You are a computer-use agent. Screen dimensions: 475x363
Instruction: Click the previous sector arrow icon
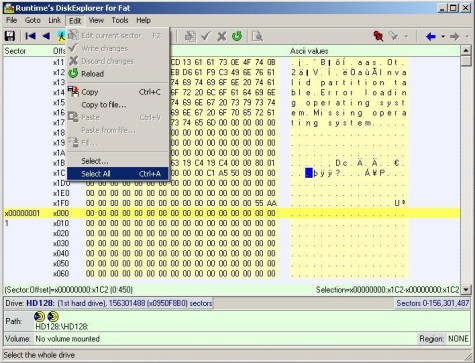pyautogui.click(x=46, y=36)
